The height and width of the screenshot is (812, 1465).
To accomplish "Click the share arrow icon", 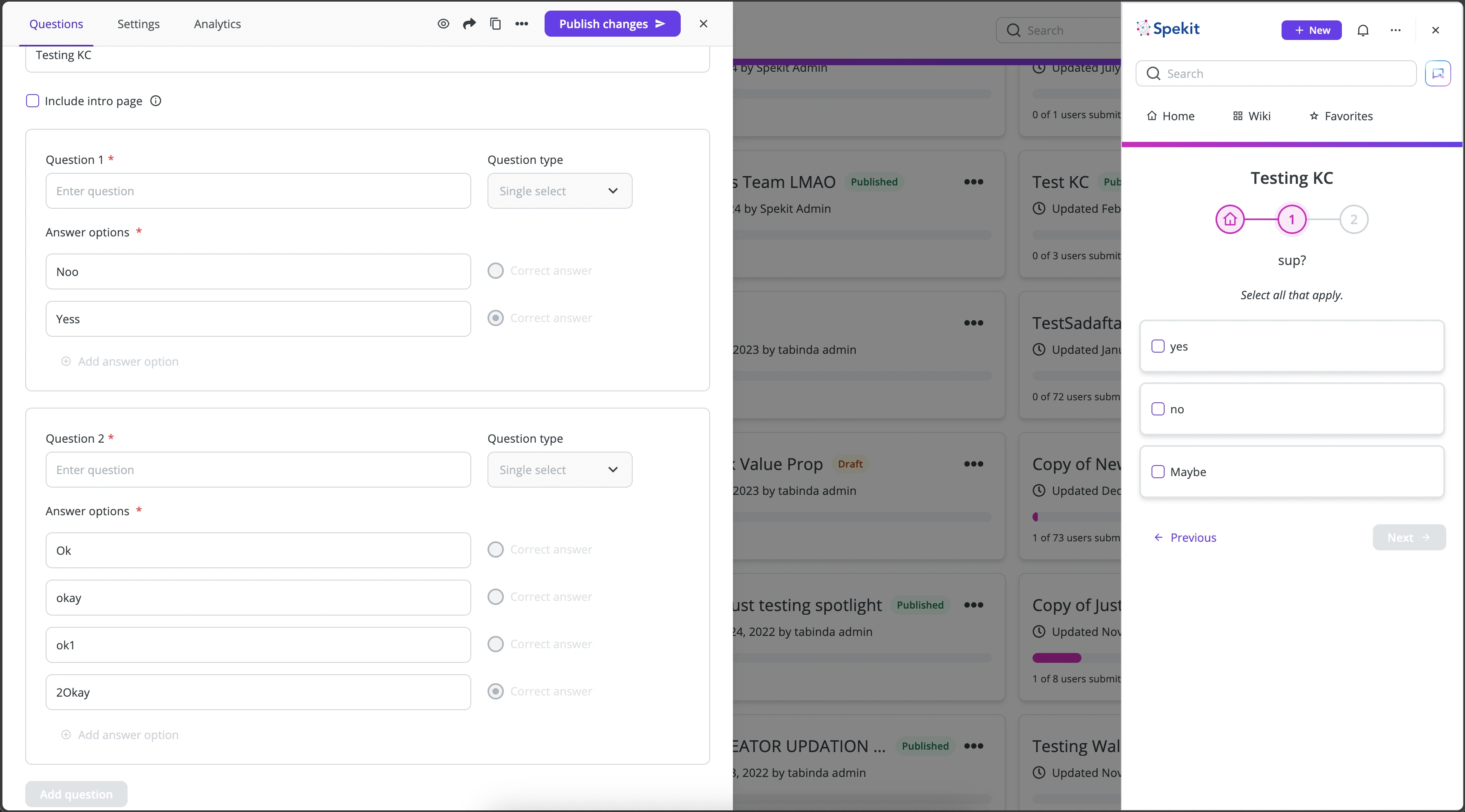I will coord(469,24).
